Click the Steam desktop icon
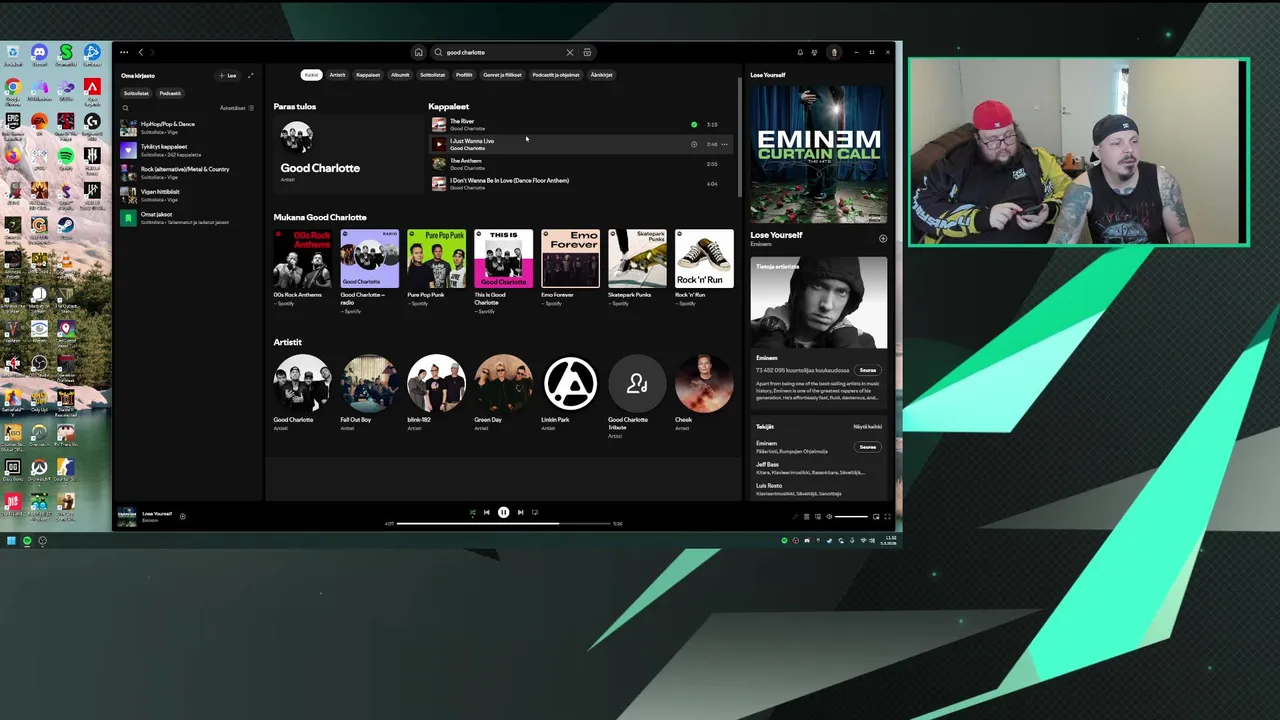The width and height of the screenshot is (1280, 720). (x=66, y=226)
